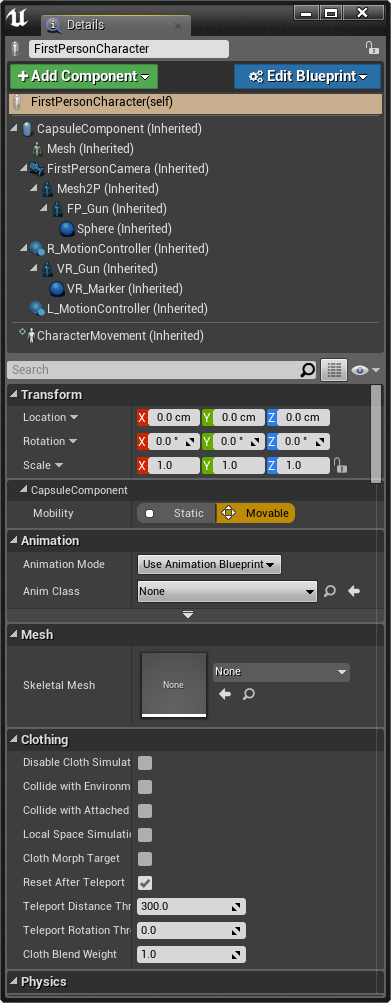Click the Details tab icon
The height and width of the screenshot is (1003, 391).
[x=54, y=25]
